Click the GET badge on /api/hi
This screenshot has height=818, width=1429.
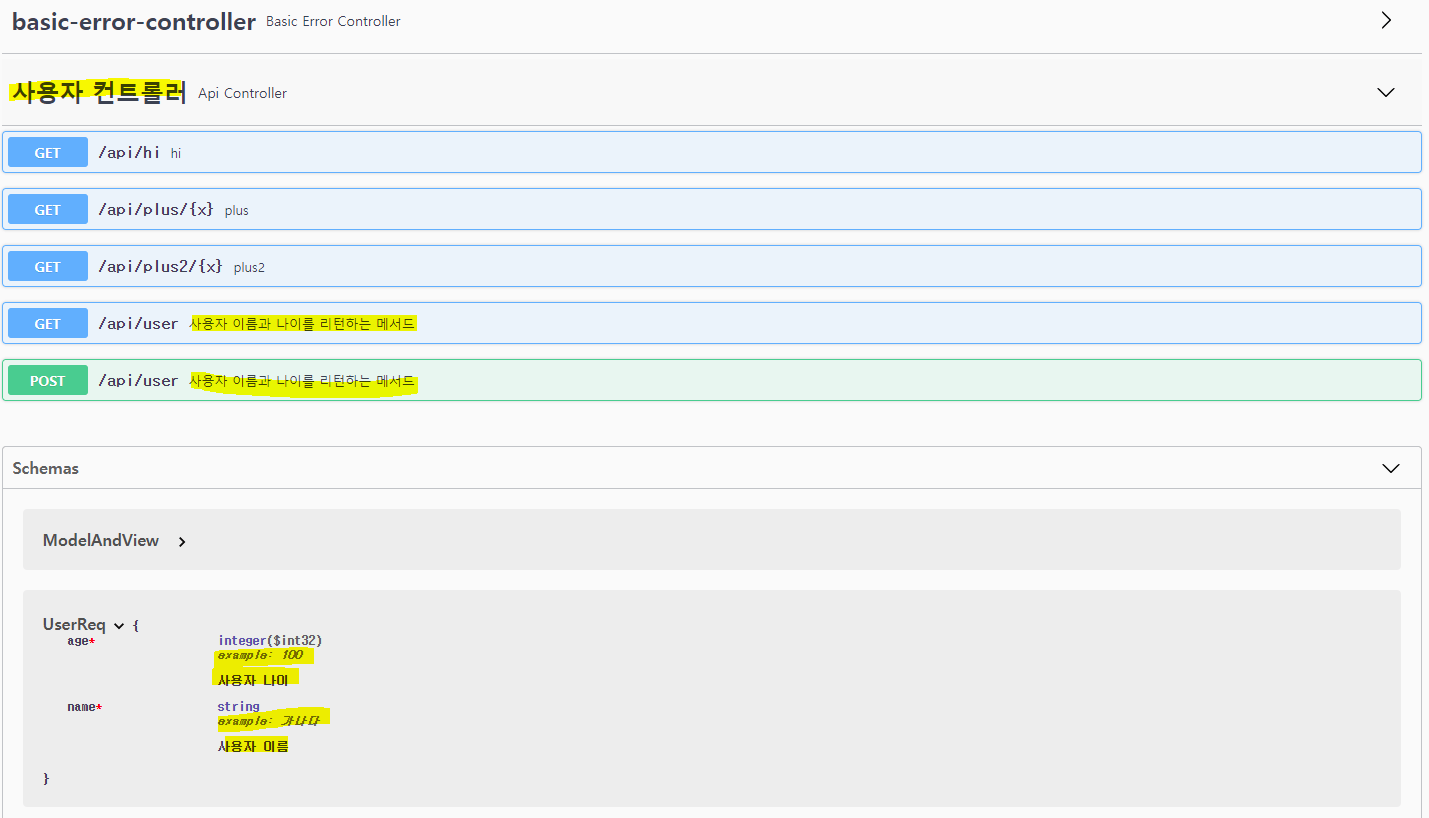47,152
